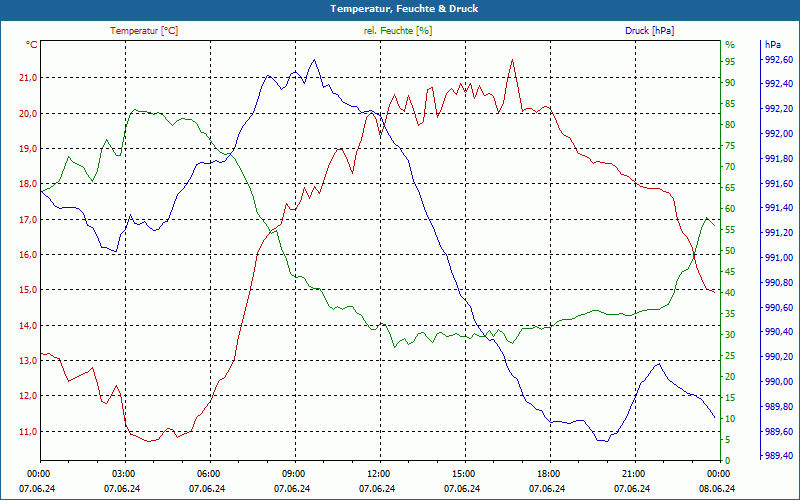Click the 14,0 temperature axis value
This screenshot has height=500, width=800.
point(28,326)
